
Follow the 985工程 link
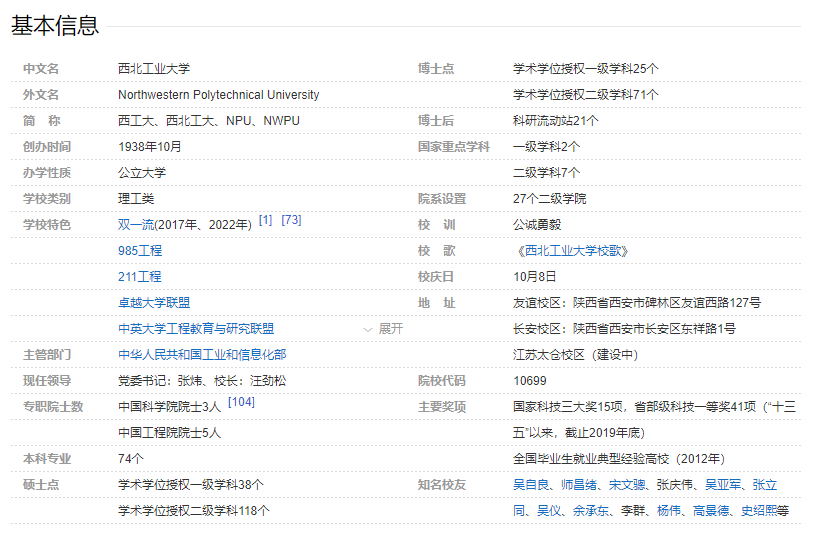click(x=140, y=250)
